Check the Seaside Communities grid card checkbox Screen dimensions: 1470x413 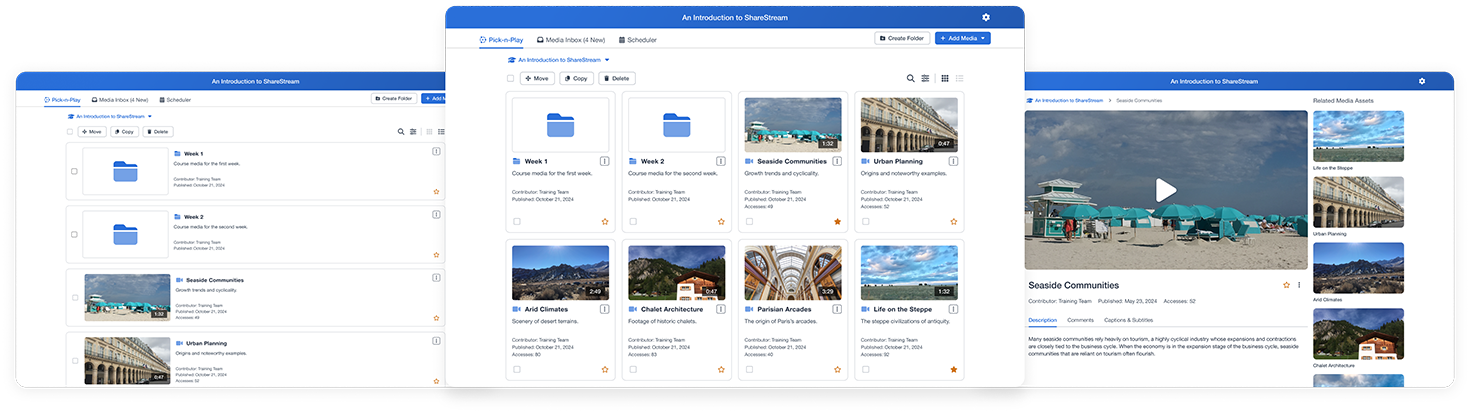[749, 221]
